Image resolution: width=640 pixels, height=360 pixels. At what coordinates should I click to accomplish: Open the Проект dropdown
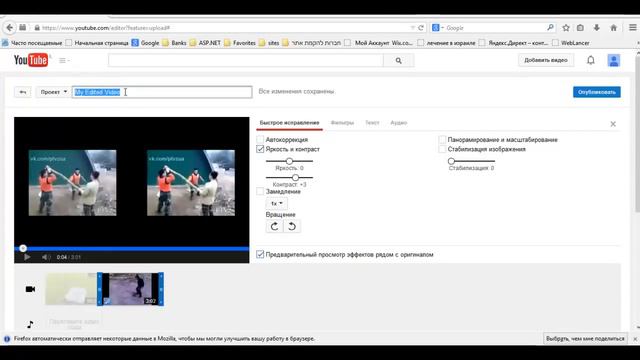[53, 92]
